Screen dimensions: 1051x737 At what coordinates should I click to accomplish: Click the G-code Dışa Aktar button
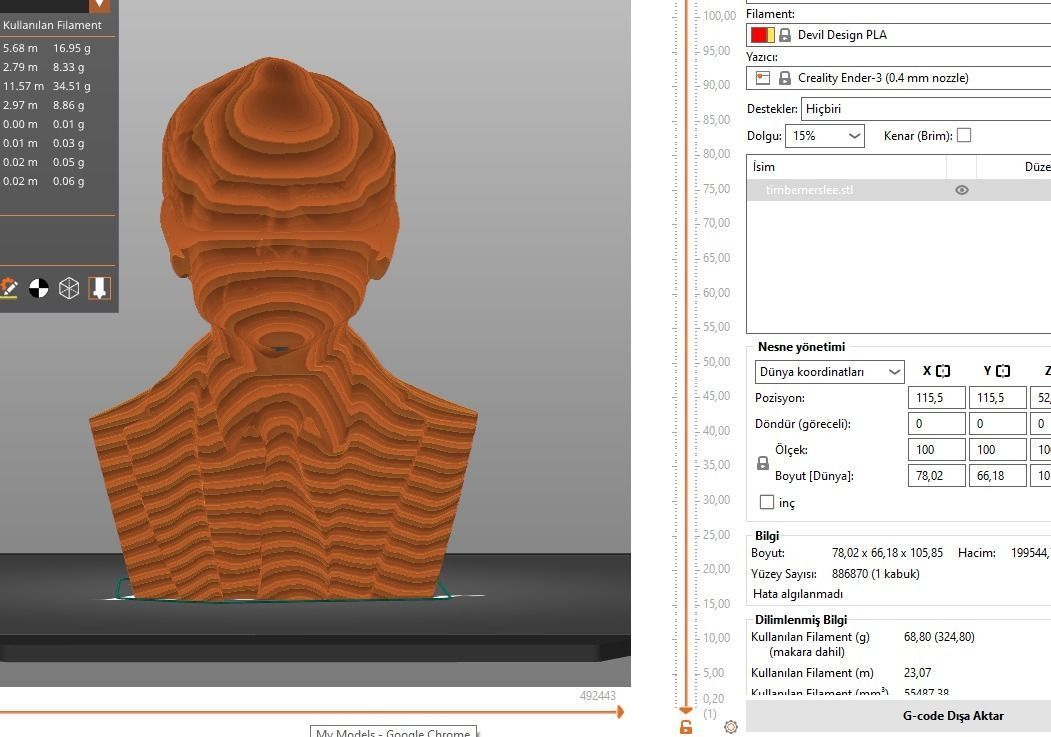pos(952,716)
